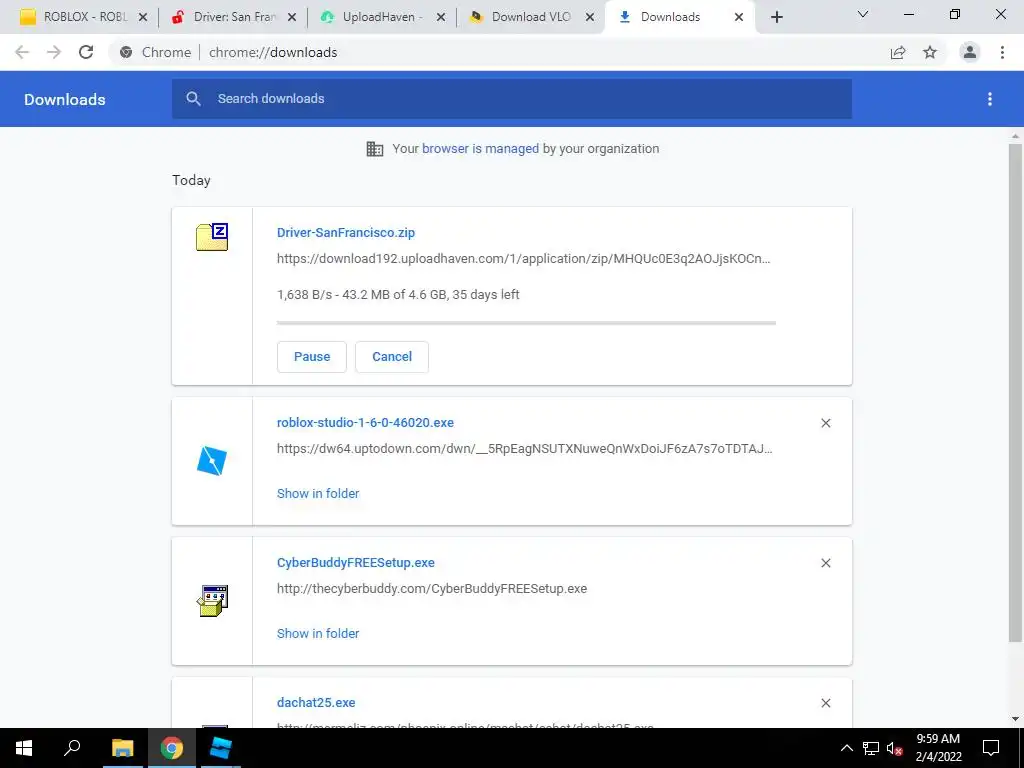Click the CyberBuddy setup file icon
Image resolution: width=1024 pixels, height=768 pixels.
click(x=212, y=601)
